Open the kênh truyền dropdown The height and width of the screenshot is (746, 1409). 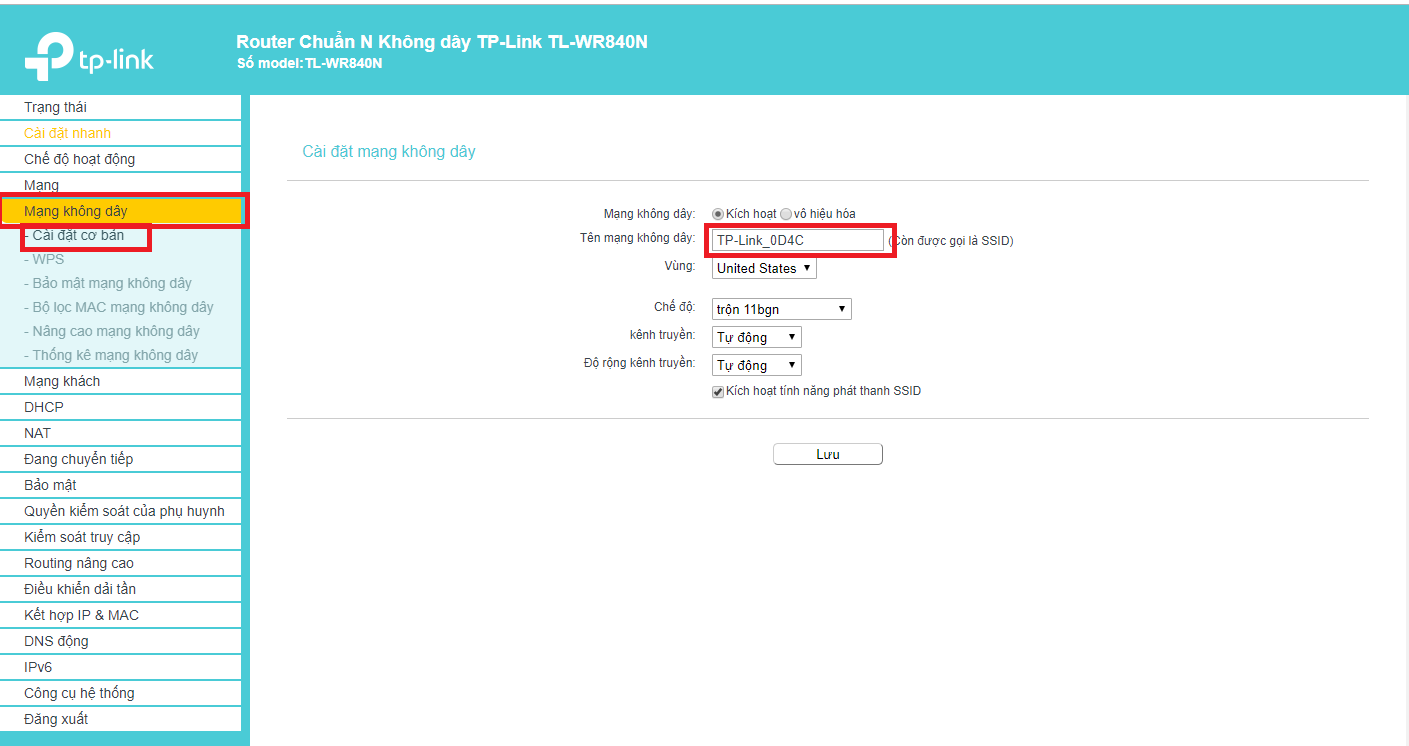757,337
